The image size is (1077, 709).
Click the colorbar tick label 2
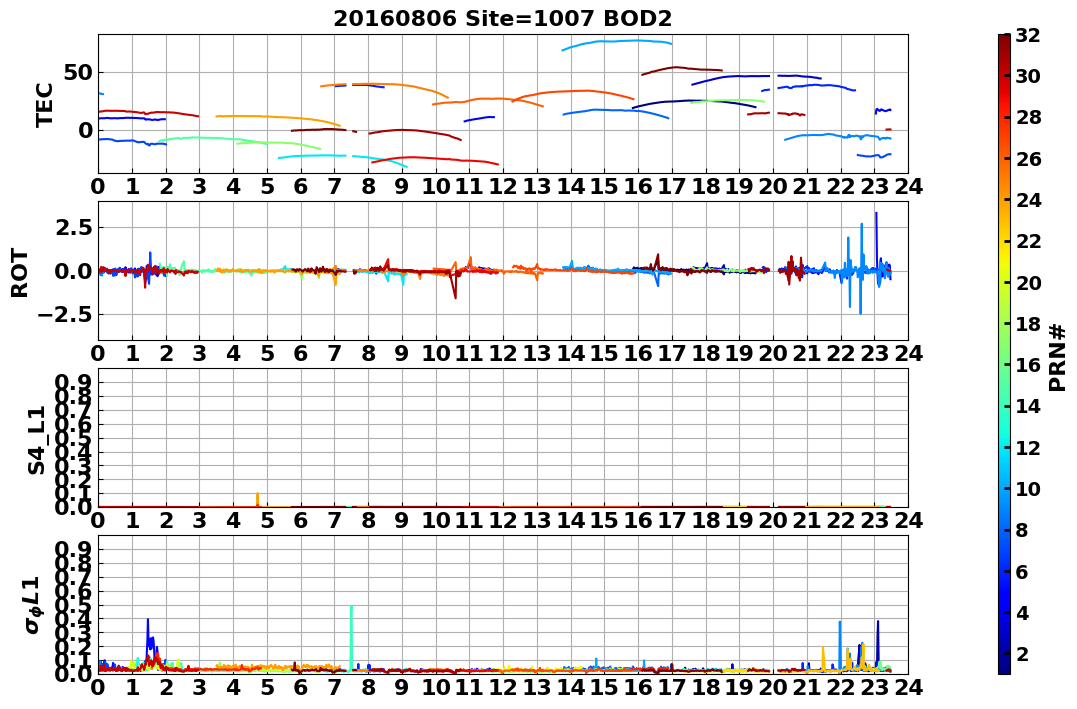click(1022, 653)
